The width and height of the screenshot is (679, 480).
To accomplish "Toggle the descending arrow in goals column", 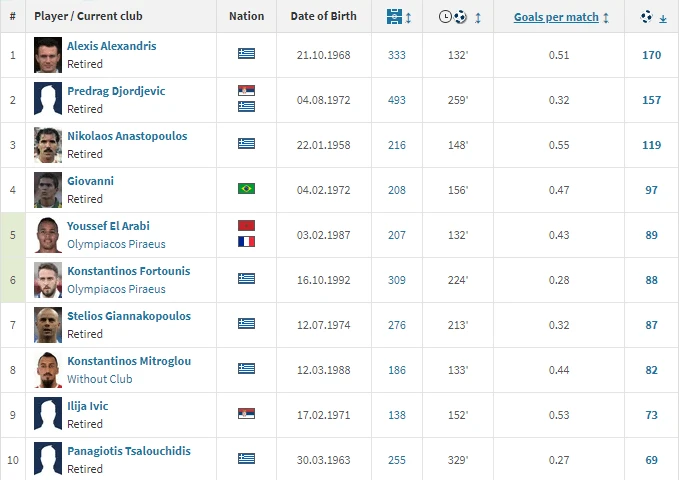I will (663, 18).
